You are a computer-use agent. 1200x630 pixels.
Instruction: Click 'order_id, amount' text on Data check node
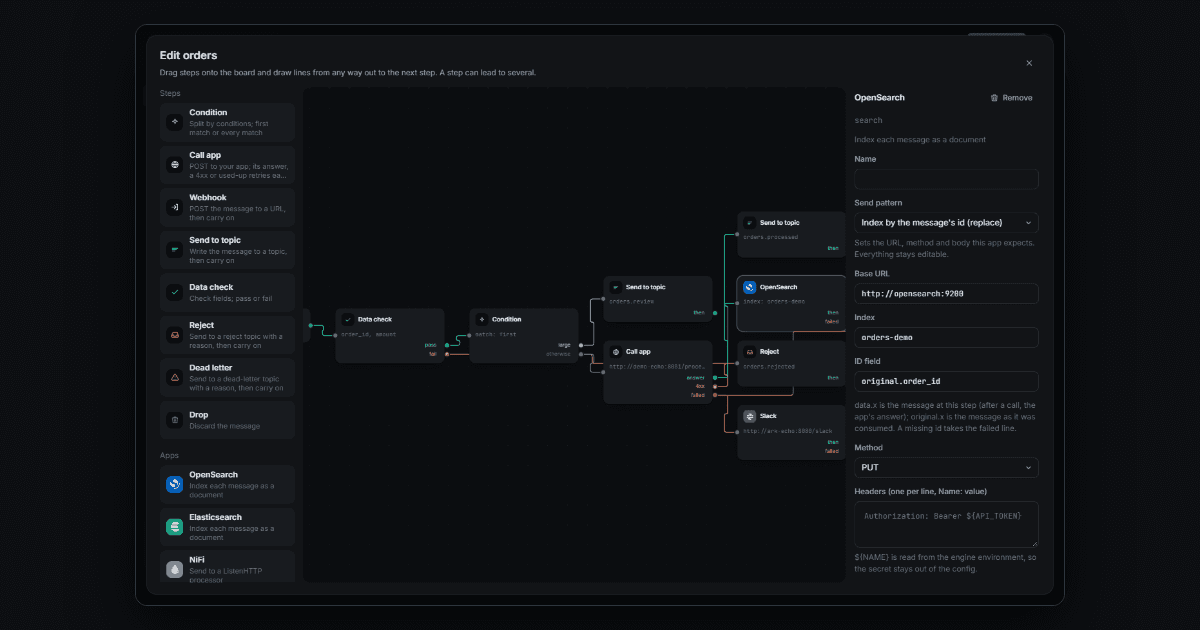tap(368, 334)
